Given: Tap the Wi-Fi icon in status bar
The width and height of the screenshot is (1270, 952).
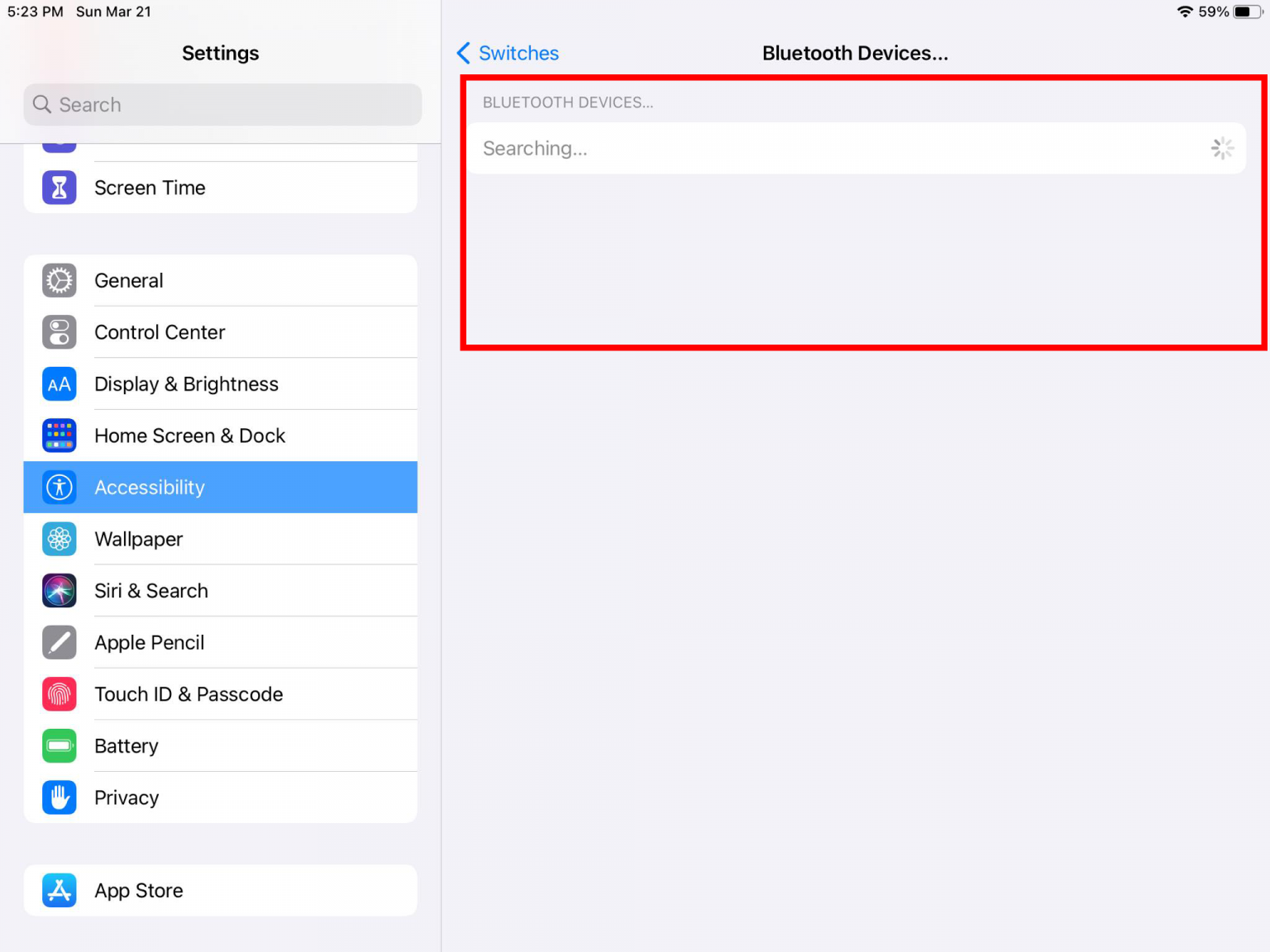Looking at the screenshot, I should 1186,12.
